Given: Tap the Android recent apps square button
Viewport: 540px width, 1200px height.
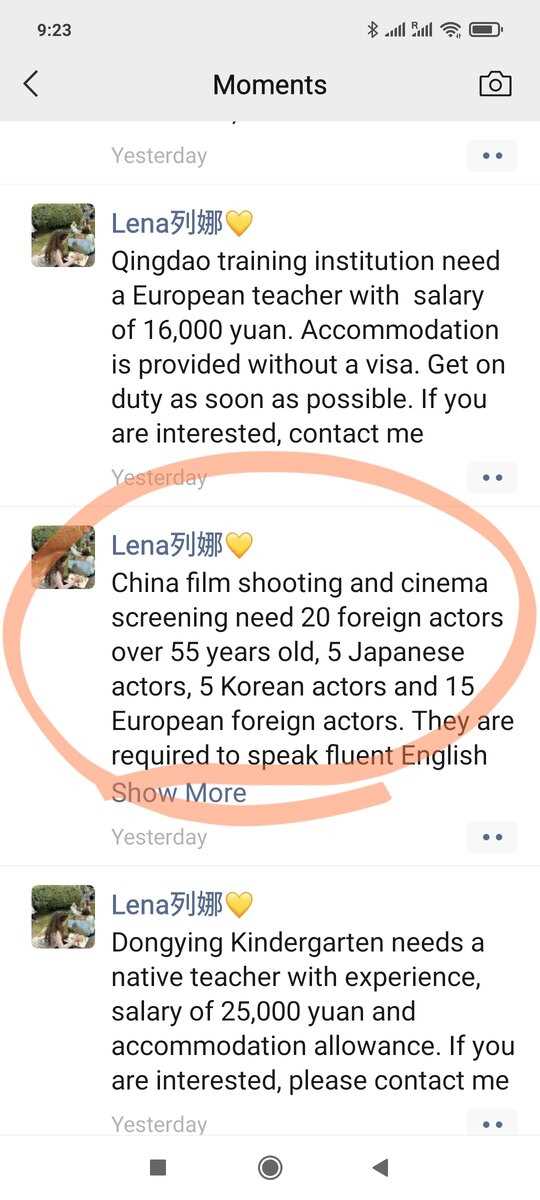Looking at the screenshot, I should (157, 1167).
